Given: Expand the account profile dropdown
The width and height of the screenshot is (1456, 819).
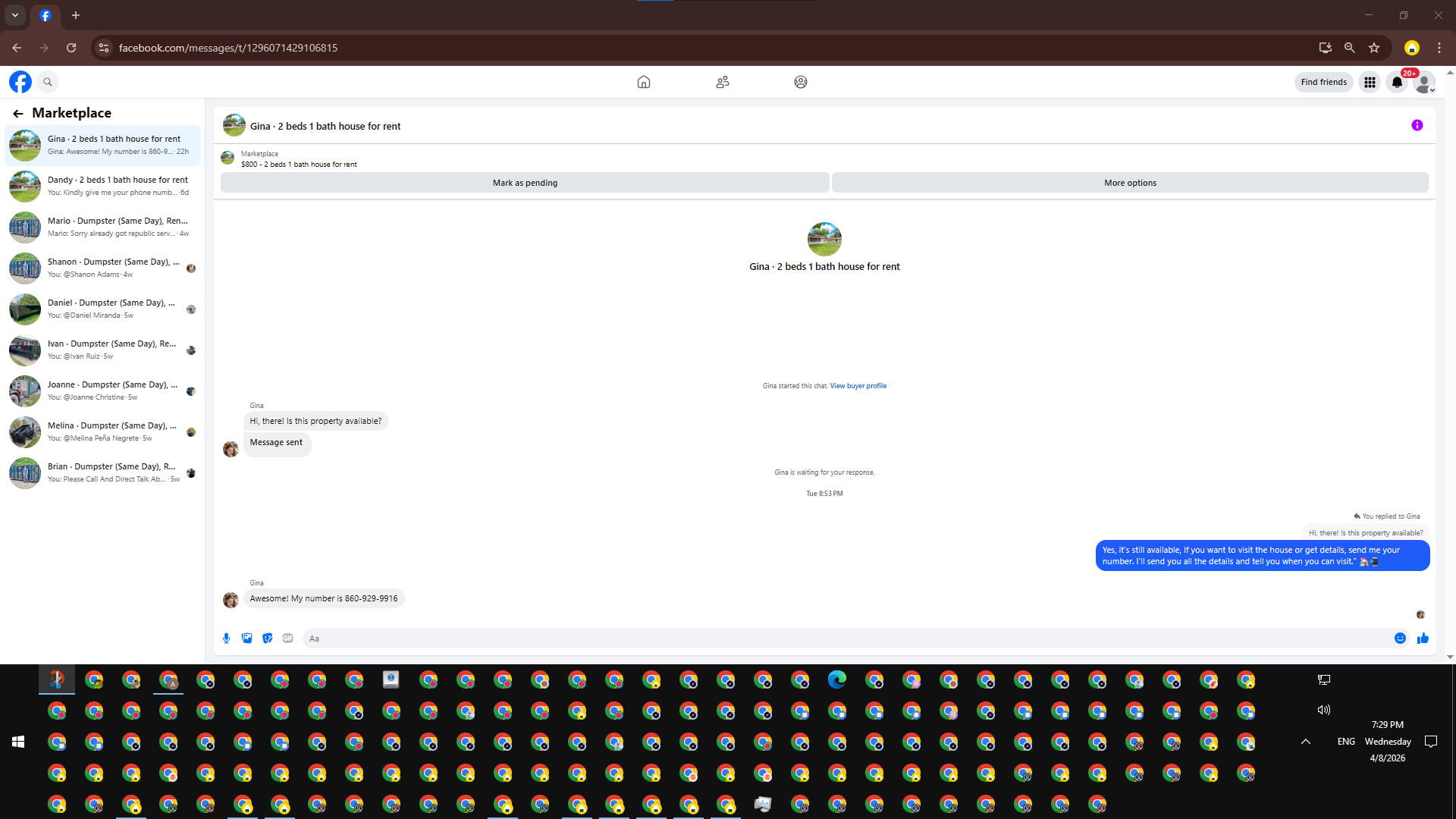Looking at the screenshot, I should click(1425, 82).
